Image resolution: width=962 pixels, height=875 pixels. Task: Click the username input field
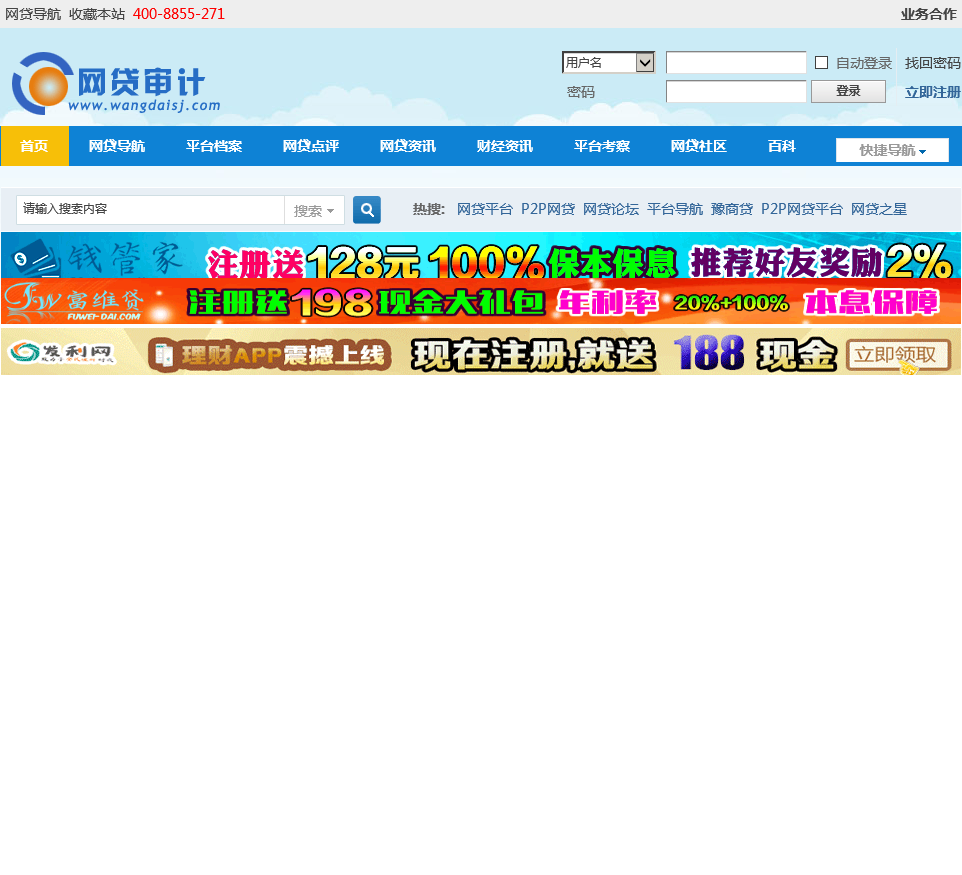(x=736, y=62)
